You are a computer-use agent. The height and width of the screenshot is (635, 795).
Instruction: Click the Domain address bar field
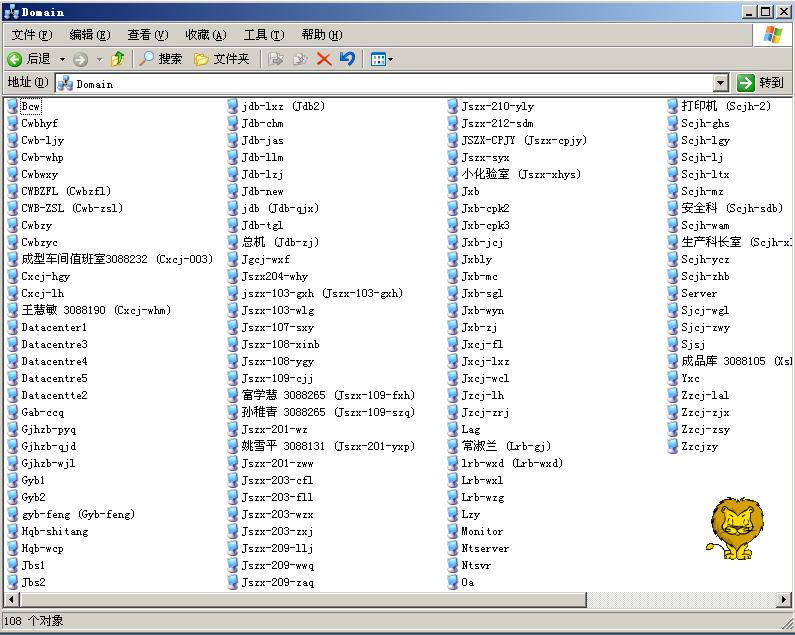pyautogui.click(x=385, y=83)
